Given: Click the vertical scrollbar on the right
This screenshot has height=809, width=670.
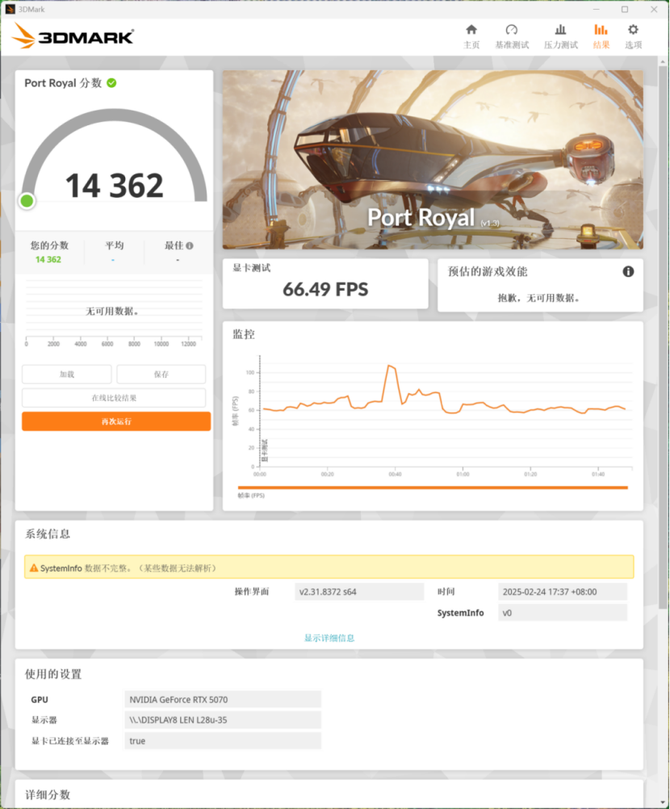Looking at the screenshot, I should (663, 335).
